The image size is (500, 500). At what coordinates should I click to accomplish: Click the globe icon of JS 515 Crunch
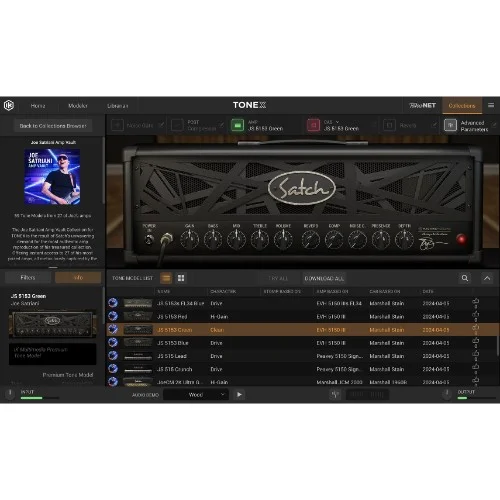point(113,369)
